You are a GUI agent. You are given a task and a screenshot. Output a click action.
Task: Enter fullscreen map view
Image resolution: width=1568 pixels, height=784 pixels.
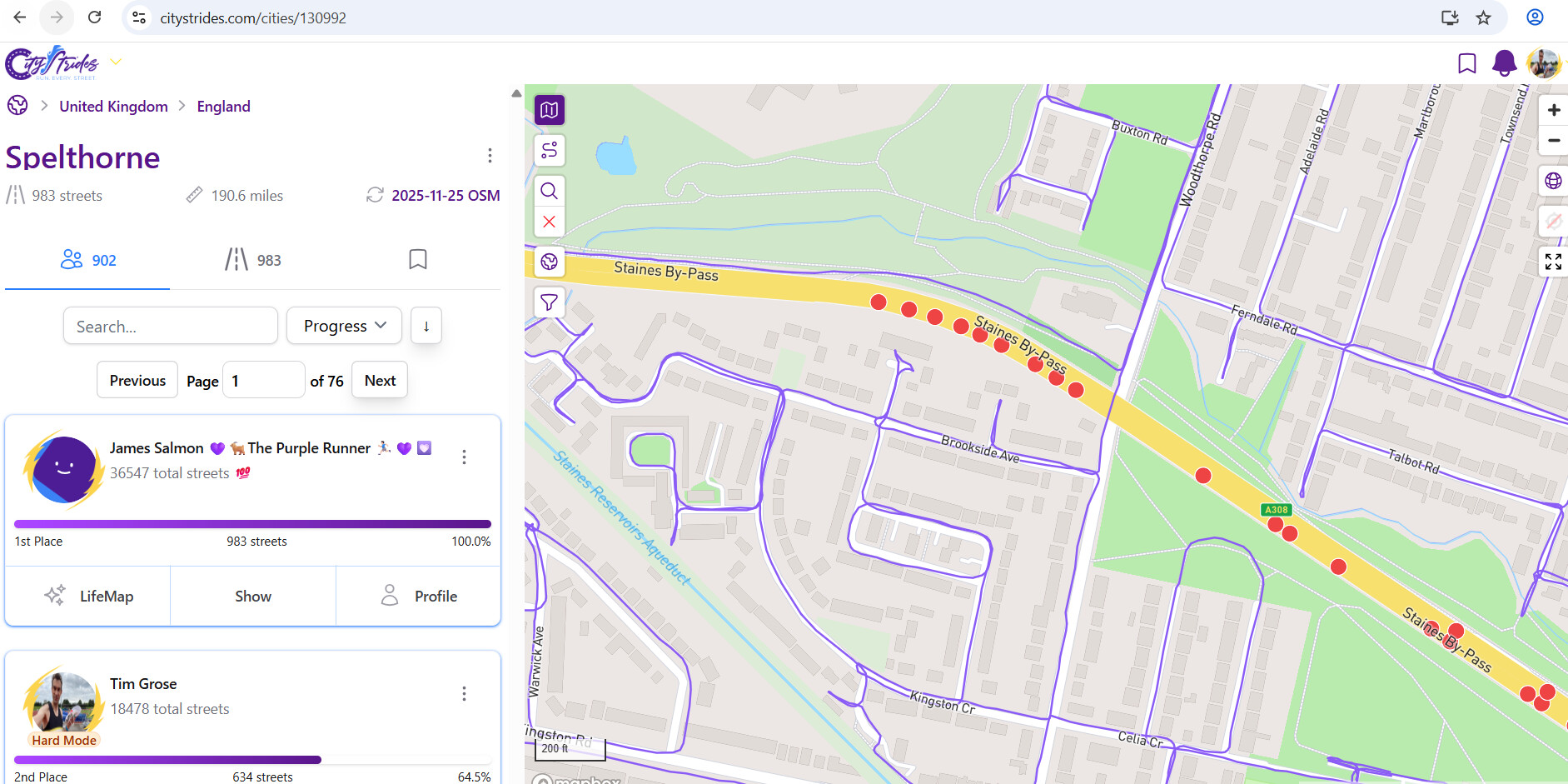1553,262
